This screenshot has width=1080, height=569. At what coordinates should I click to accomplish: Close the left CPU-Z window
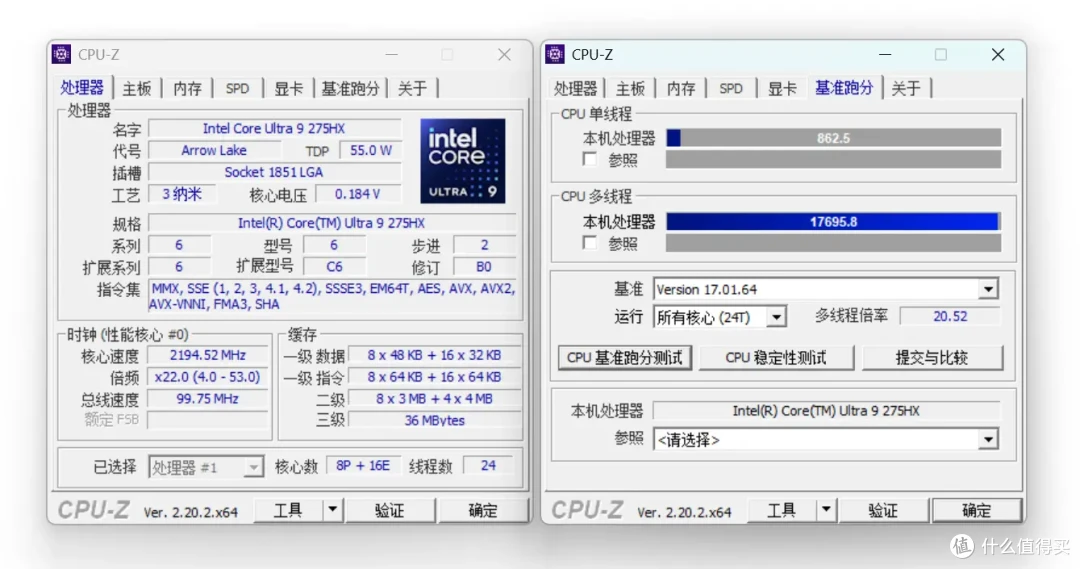504,54
